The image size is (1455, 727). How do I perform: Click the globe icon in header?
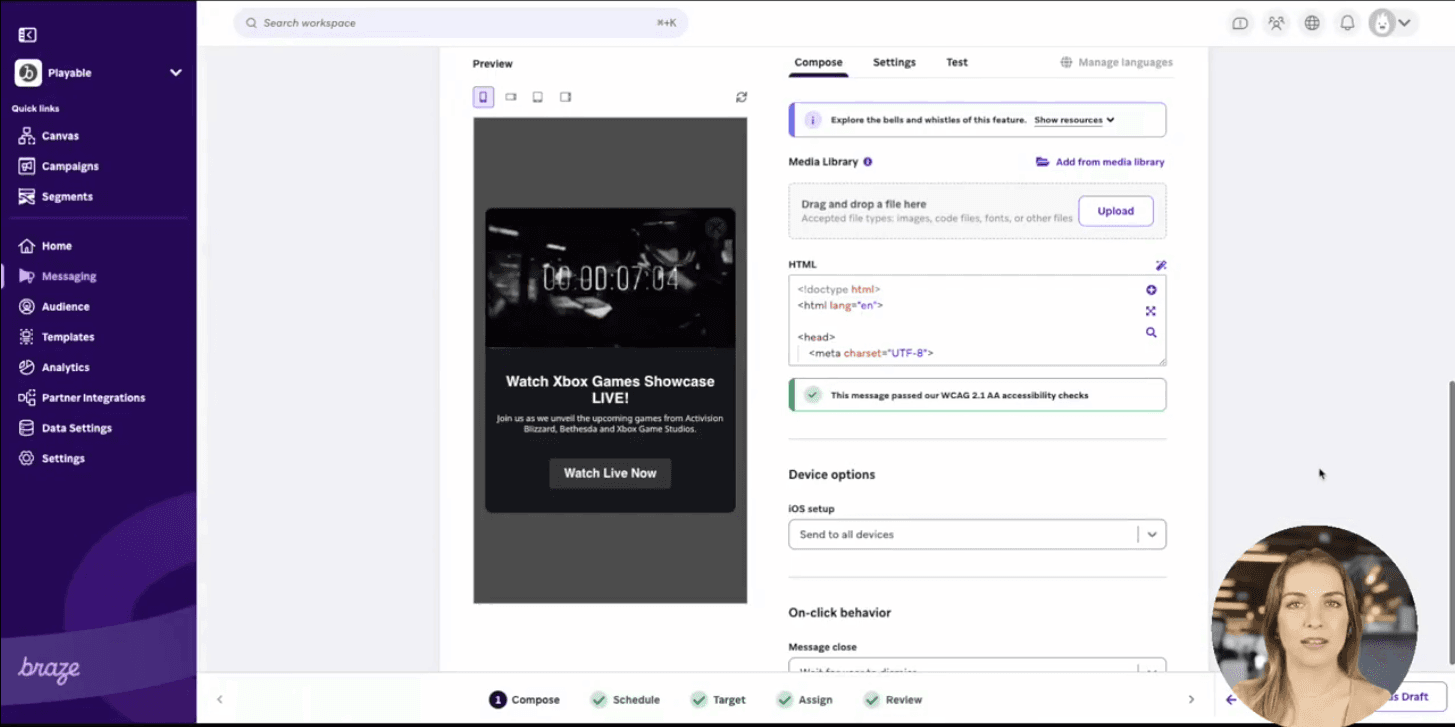pyautogui.click(x=1312, y=23)
